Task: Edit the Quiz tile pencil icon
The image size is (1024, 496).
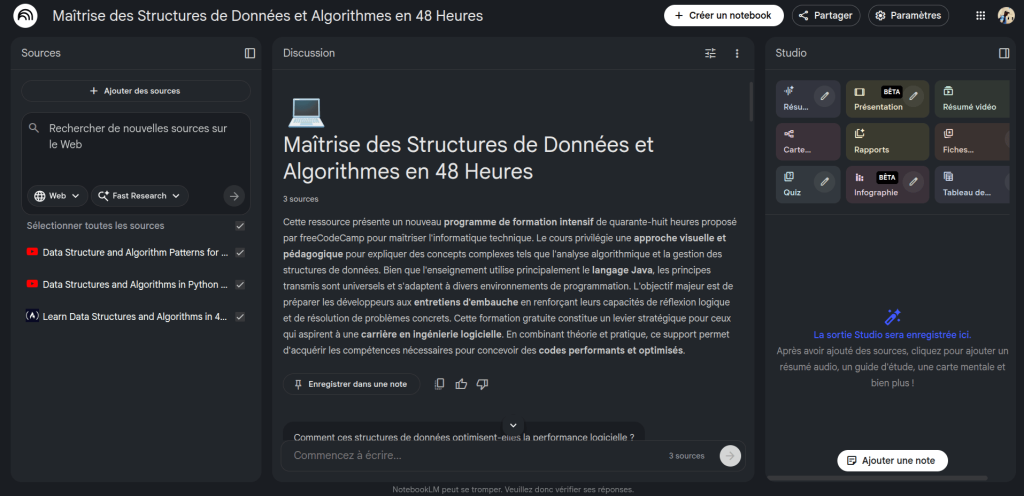Action: click(x=825, y=181)
